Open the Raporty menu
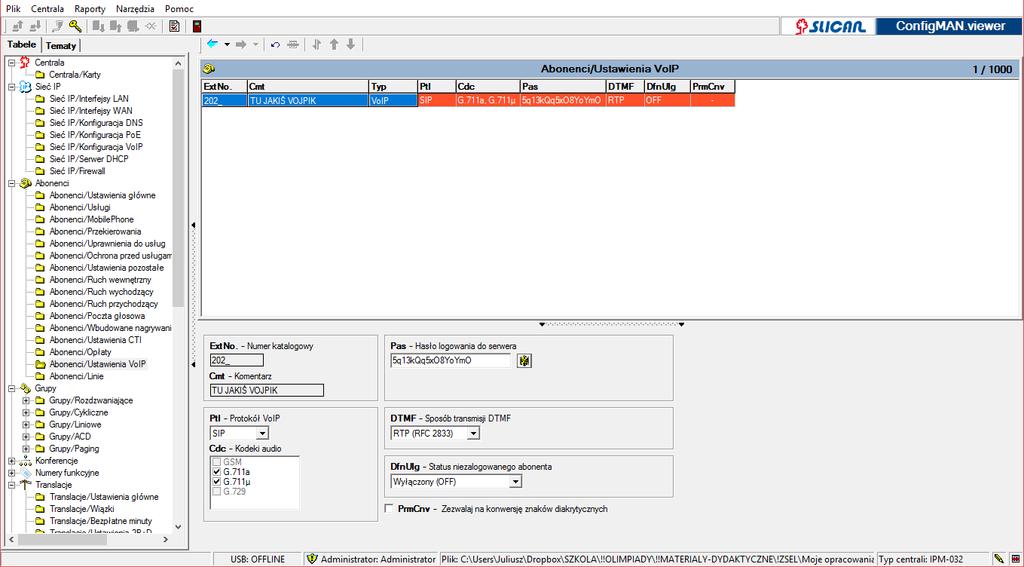Viewport: 1024px width, 567px height. (x=89, y=8)
